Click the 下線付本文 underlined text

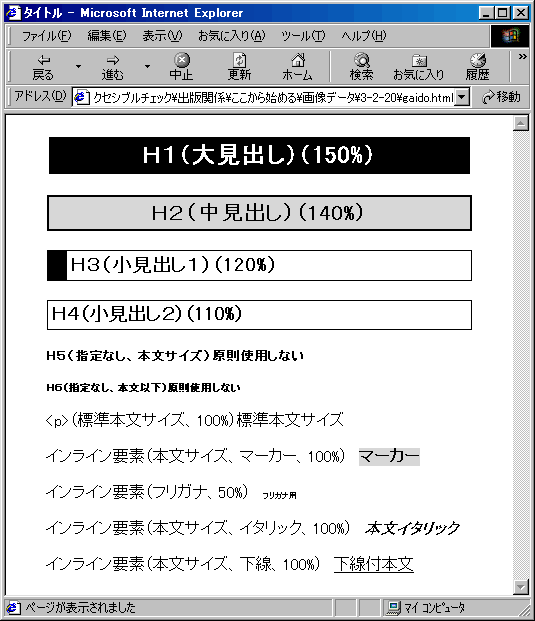(374, 564)
